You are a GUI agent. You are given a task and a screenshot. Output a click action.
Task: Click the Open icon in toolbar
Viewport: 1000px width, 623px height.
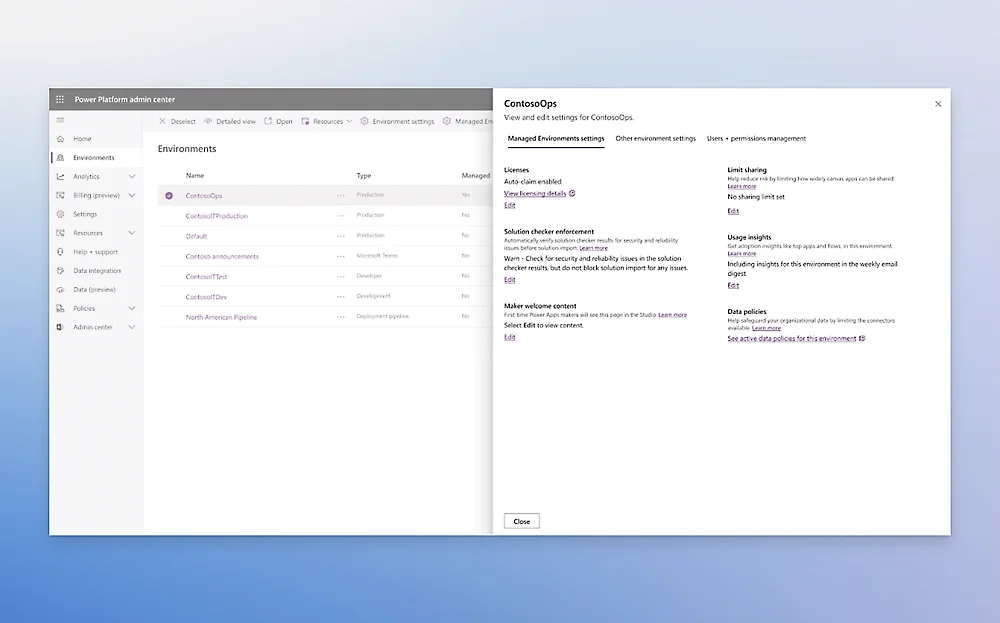point(268,121)
